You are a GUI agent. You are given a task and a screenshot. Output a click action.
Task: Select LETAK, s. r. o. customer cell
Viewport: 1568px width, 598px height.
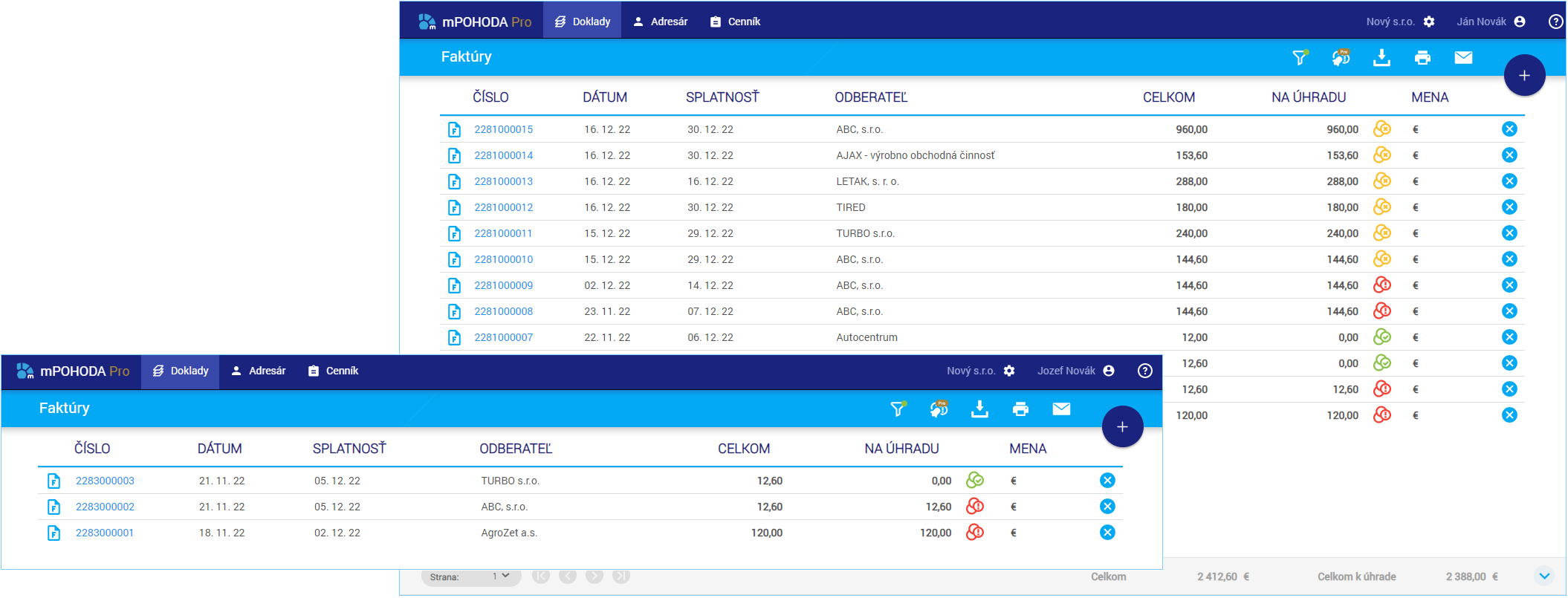tap(867, 181)
